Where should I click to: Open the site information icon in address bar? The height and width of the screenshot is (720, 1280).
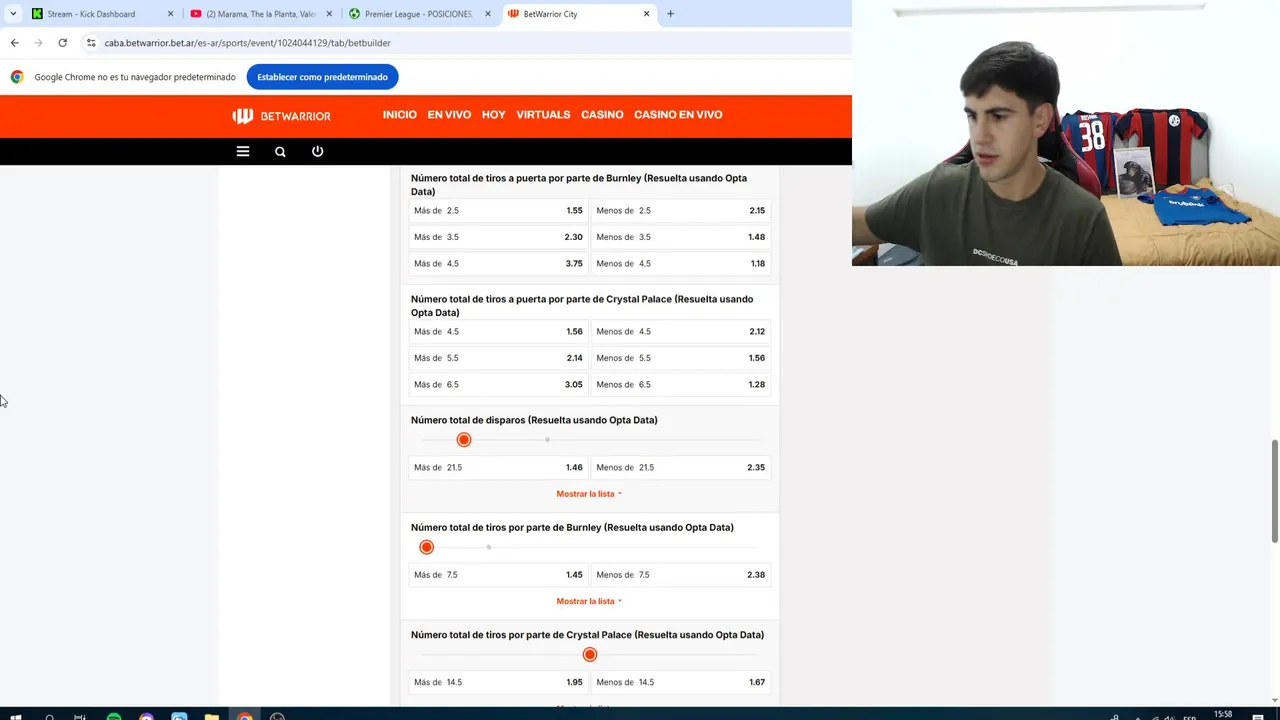91,43
